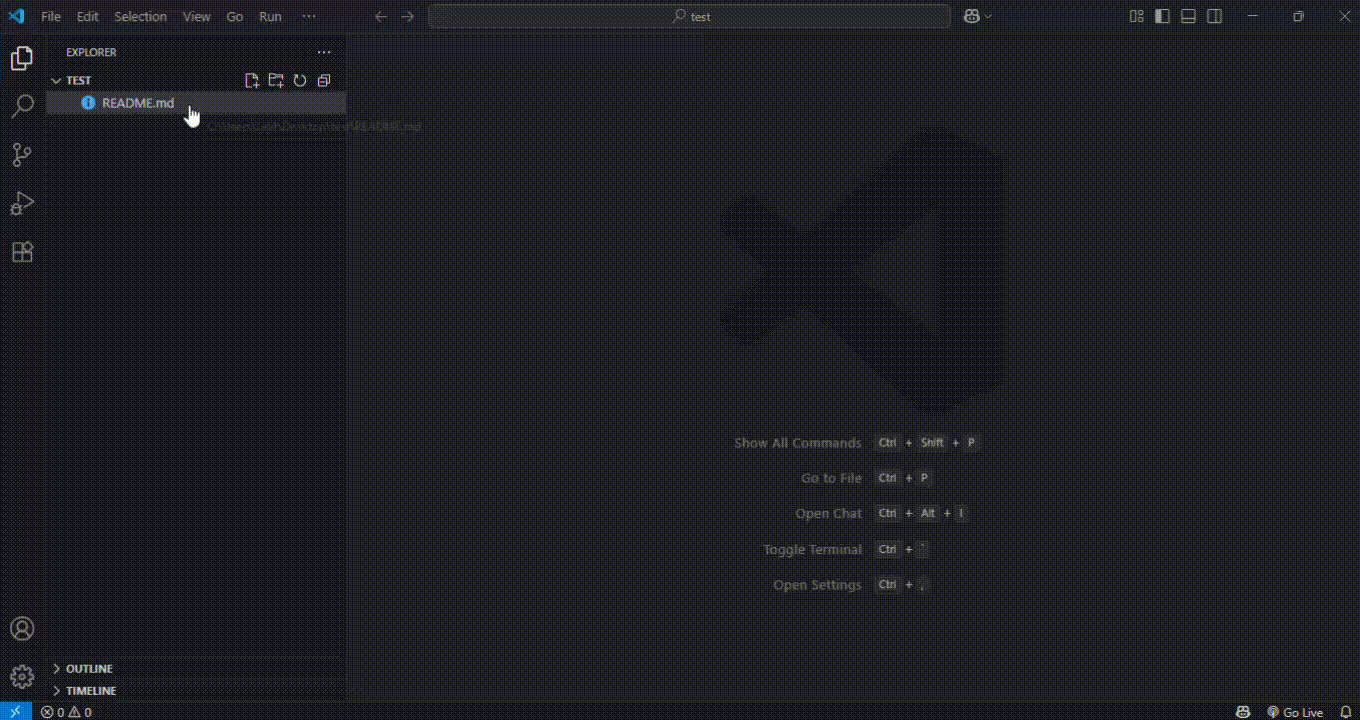Click the Show All Commands hint
Viewport: 1360px width, 720px height.
click(x=797, y=442)
